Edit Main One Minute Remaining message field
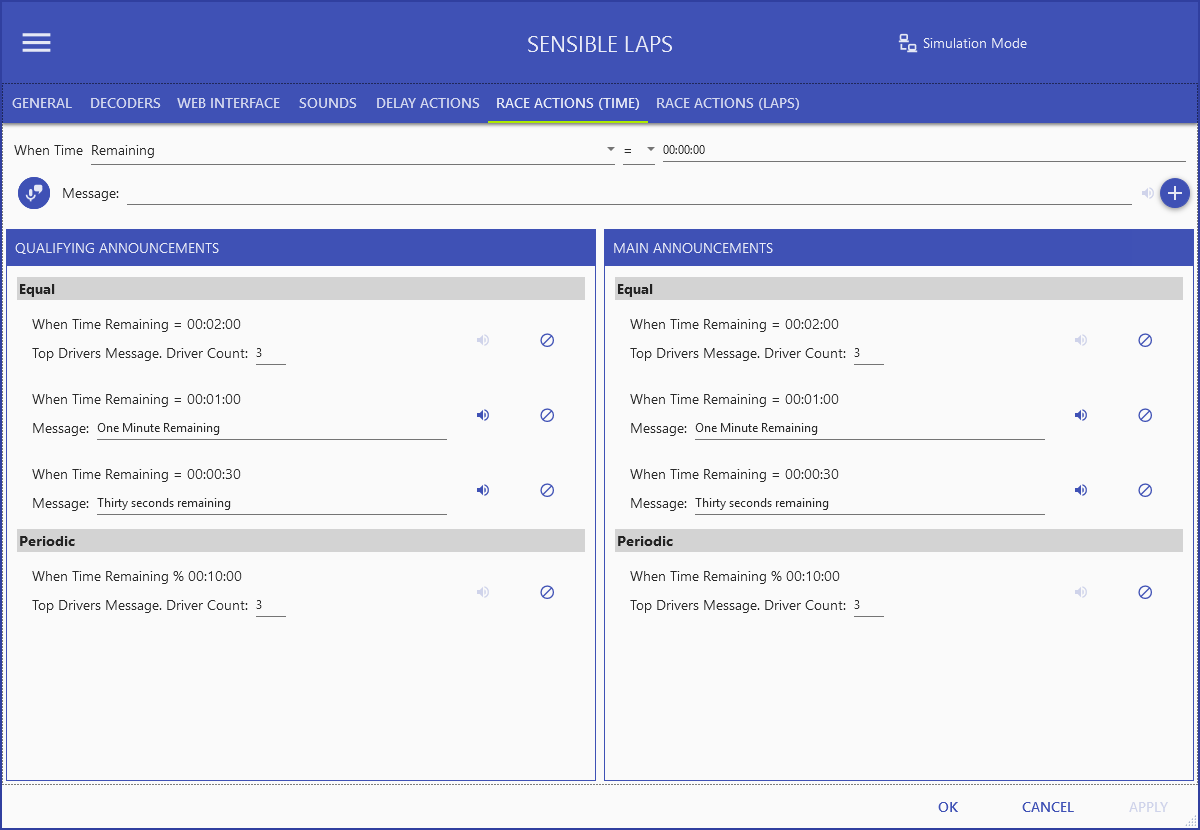1200x830 pixels. click(x=870, y=428)
